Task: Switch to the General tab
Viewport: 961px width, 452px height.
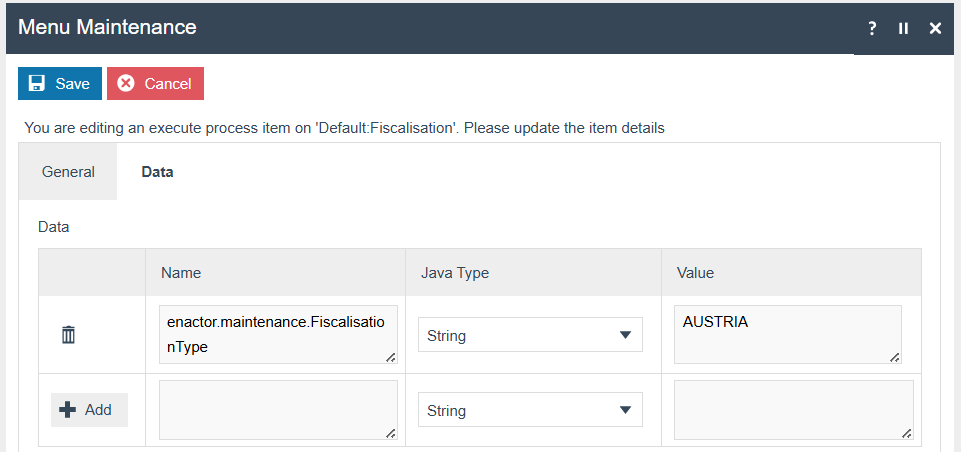Action: 68,172
